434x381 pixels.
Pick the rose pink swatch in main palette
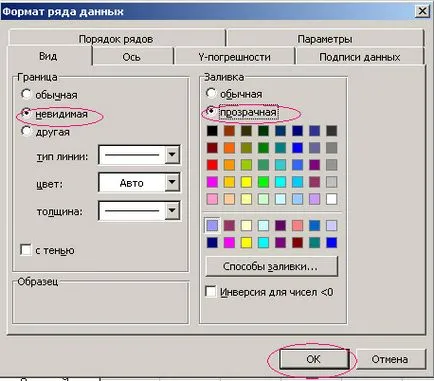(x=212, y=199)
